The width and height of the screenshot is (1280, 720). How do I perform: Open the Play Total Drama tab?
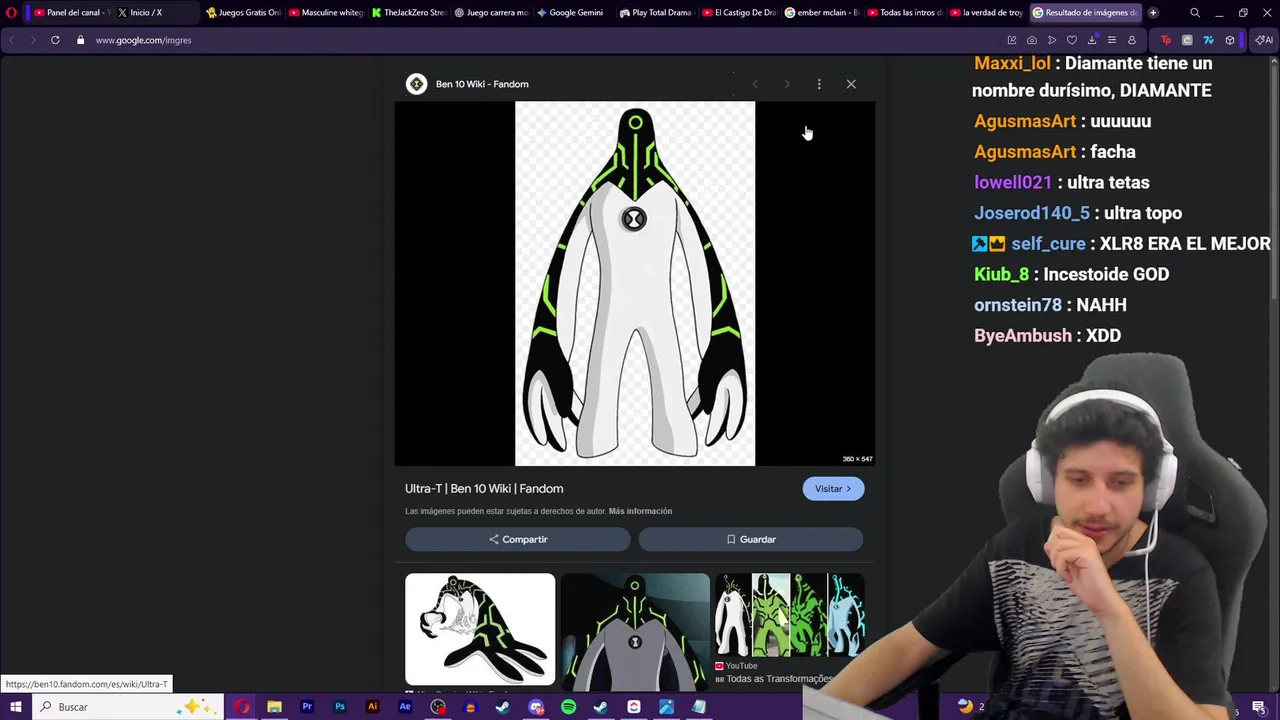tap(656, 13)
